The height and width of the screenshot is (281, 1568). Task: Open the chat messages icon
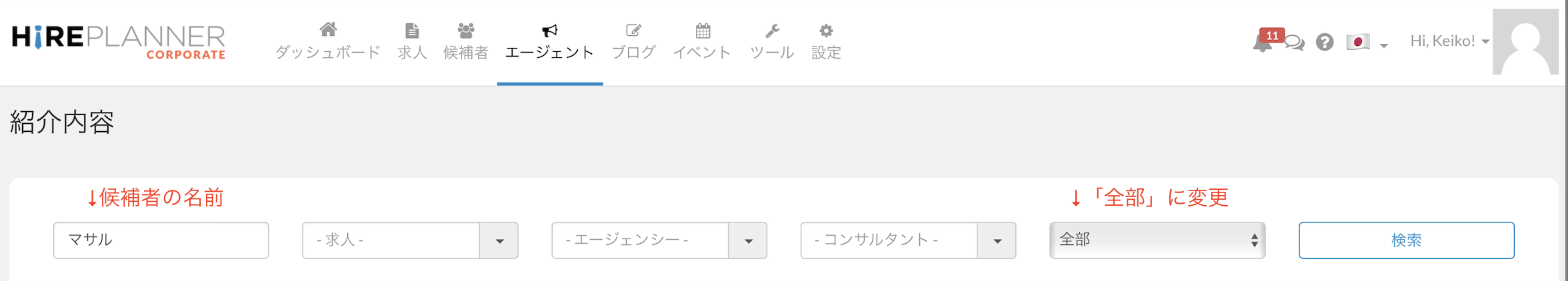[x=1295, y=43]
